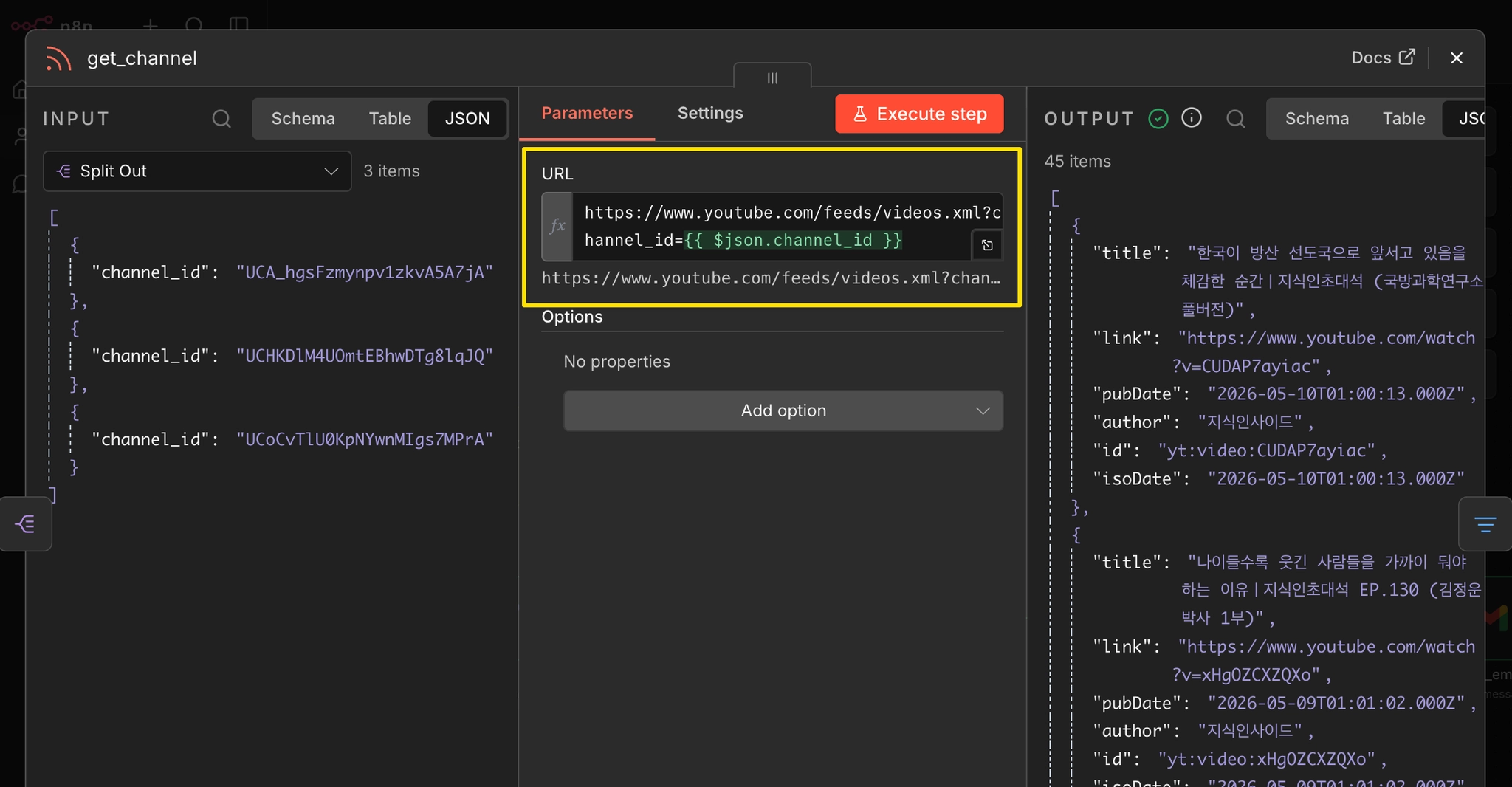The width and height of the screenshot is (1512, 787).
Task: Select channel_id value UCHKDlM4UOmtEBhwDTg8lqJQ
Action: click(x=365, y=356)
